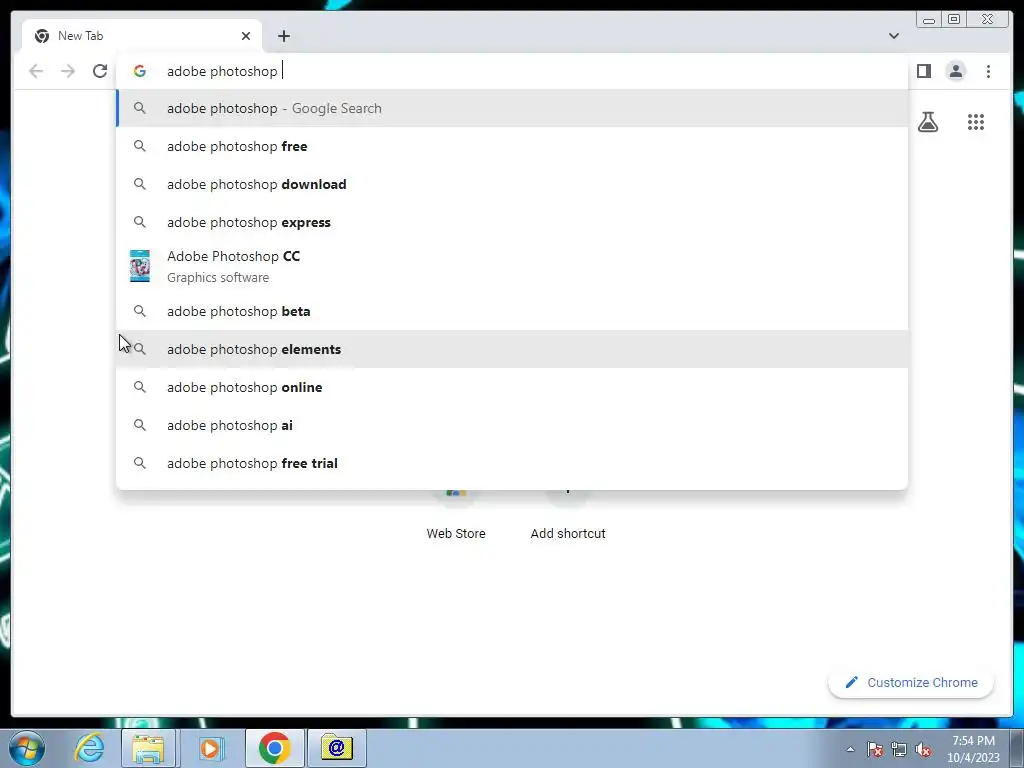Select Adobe Photoshop CC graphics software result

tap(512, 266)
